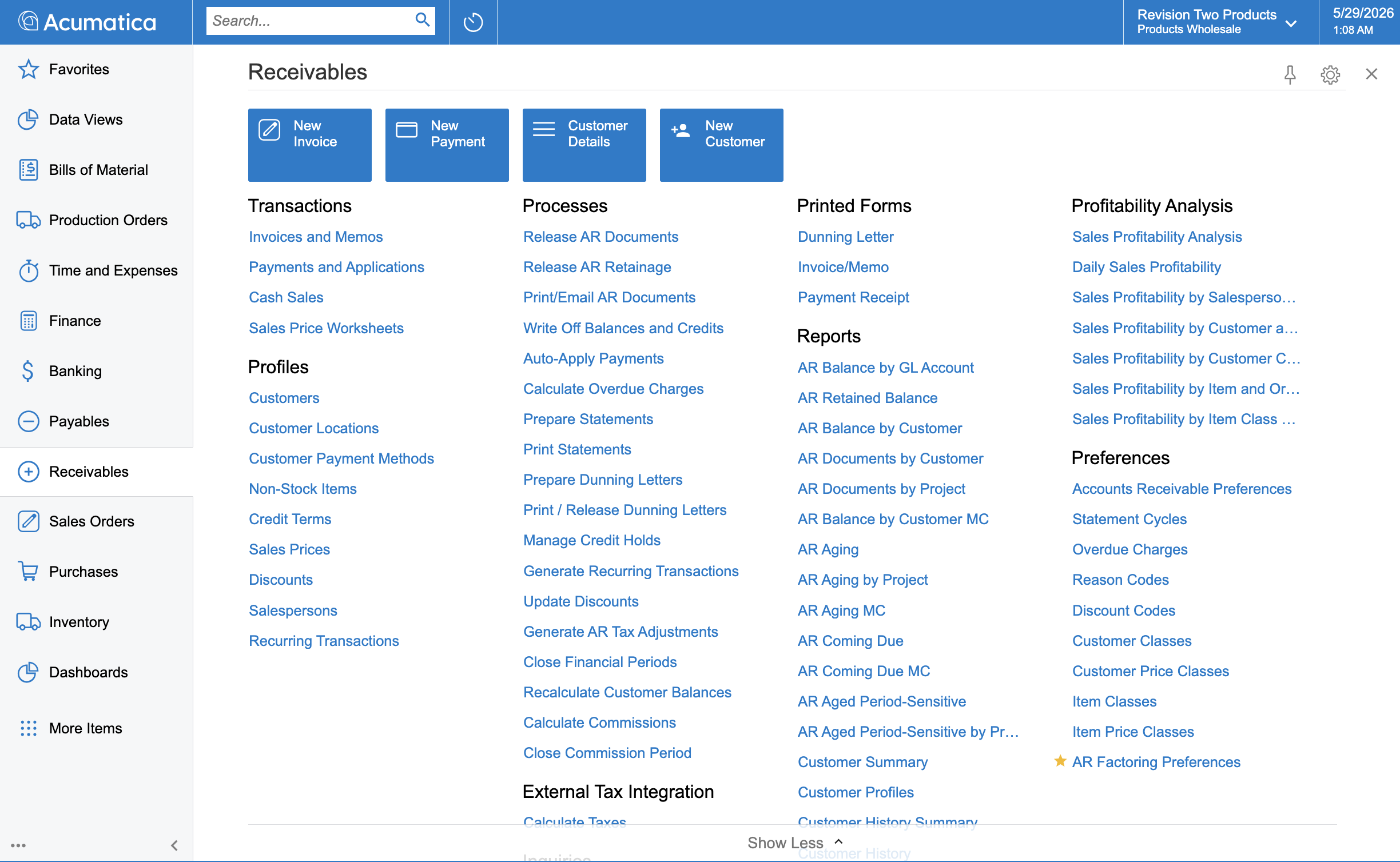Collapse the left navigation sidebar
The image size is (1400, 862).
[174, 845]
